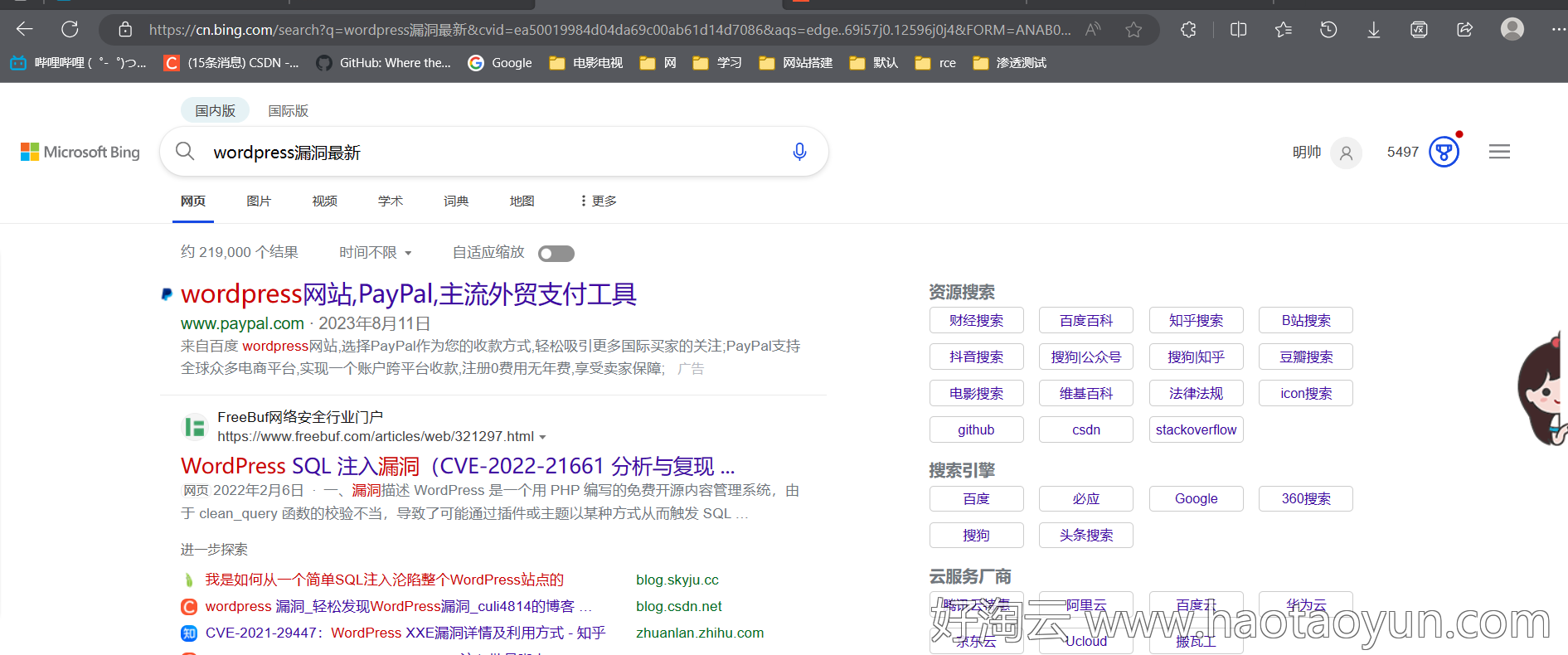Screen dimensions: 1568x655
Task: Open GitHub bookmark in favorites bar
Action: pyautogui.click(x=384, y=63)
